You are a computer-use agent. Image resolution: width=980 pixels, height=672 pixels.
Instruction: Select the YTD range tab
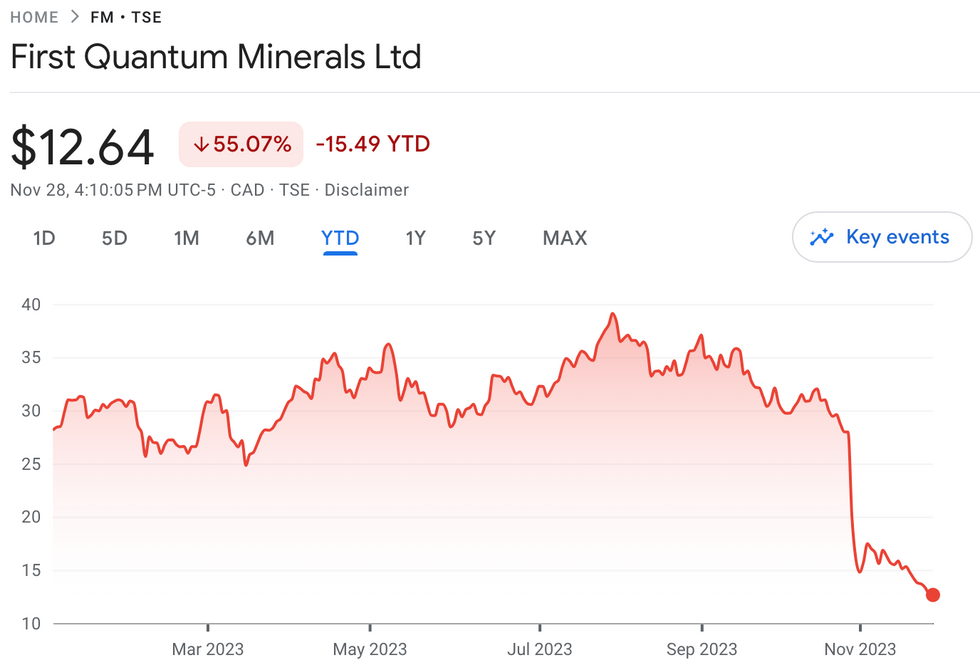pos(340,238)
